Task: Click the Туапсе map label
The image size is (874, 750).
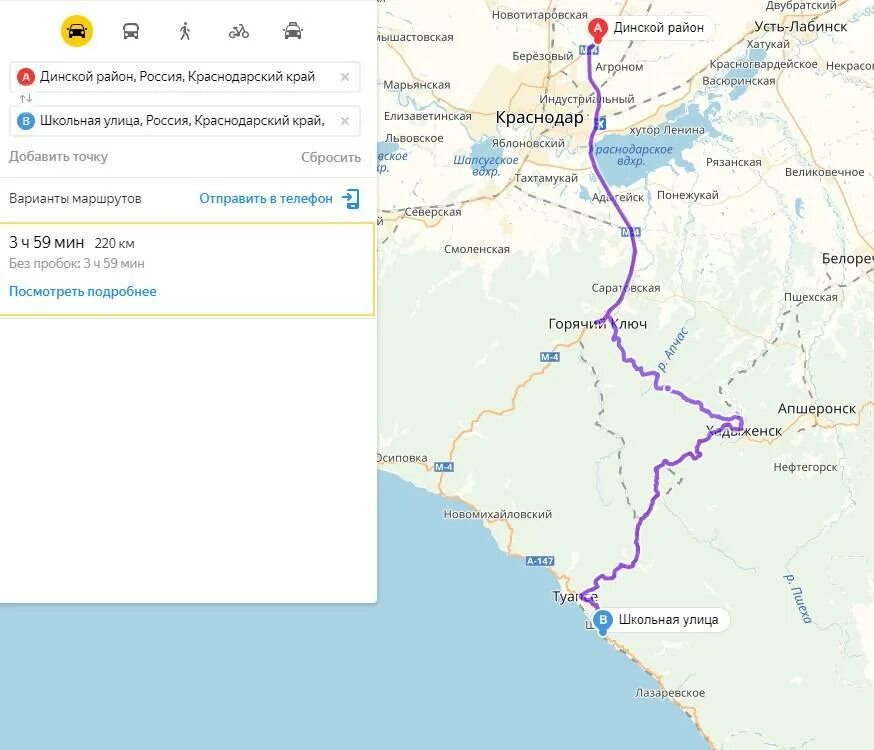Action: [x=575, y=597]
